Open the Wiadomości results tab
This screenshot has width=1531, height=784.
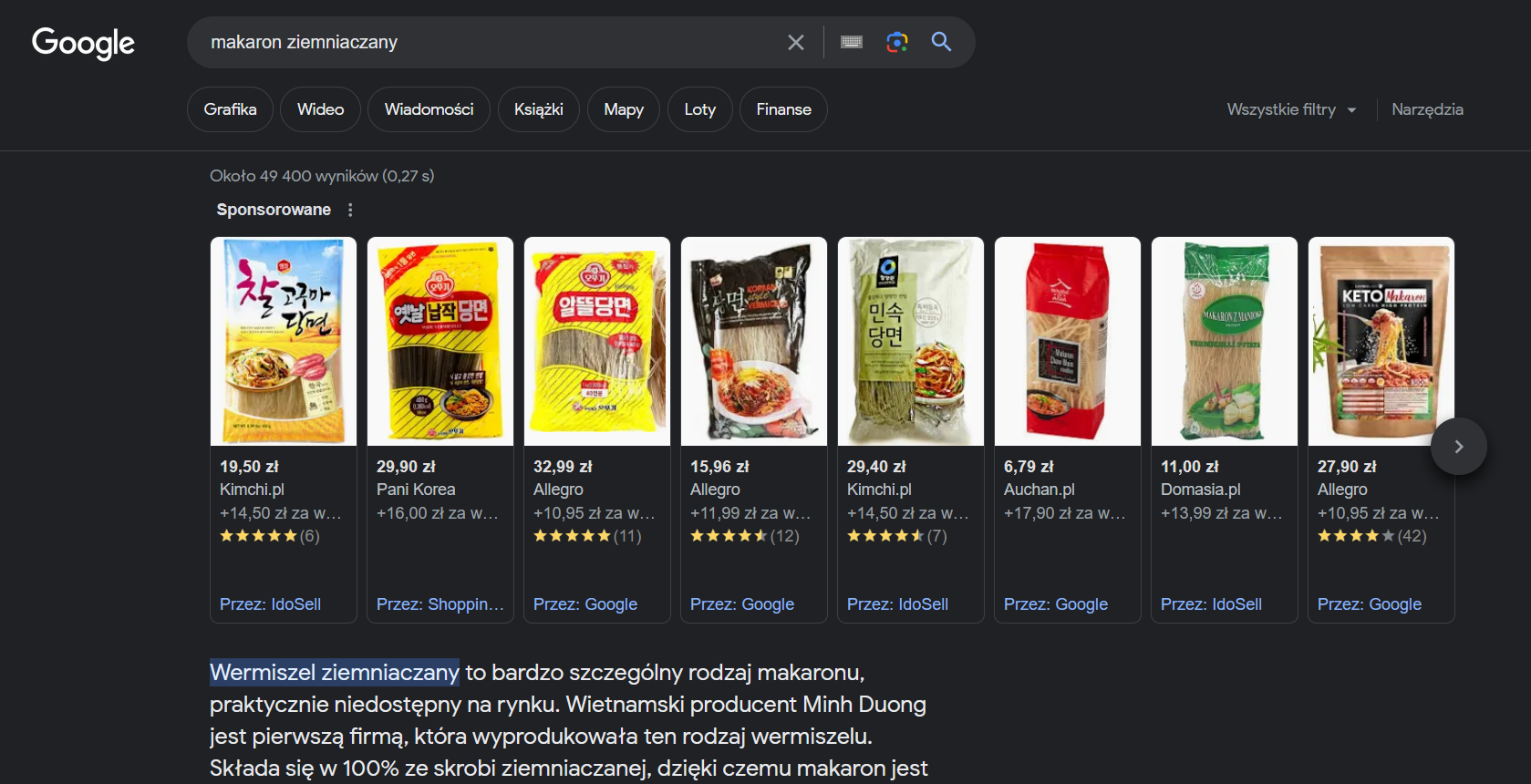tap(429, 108)
